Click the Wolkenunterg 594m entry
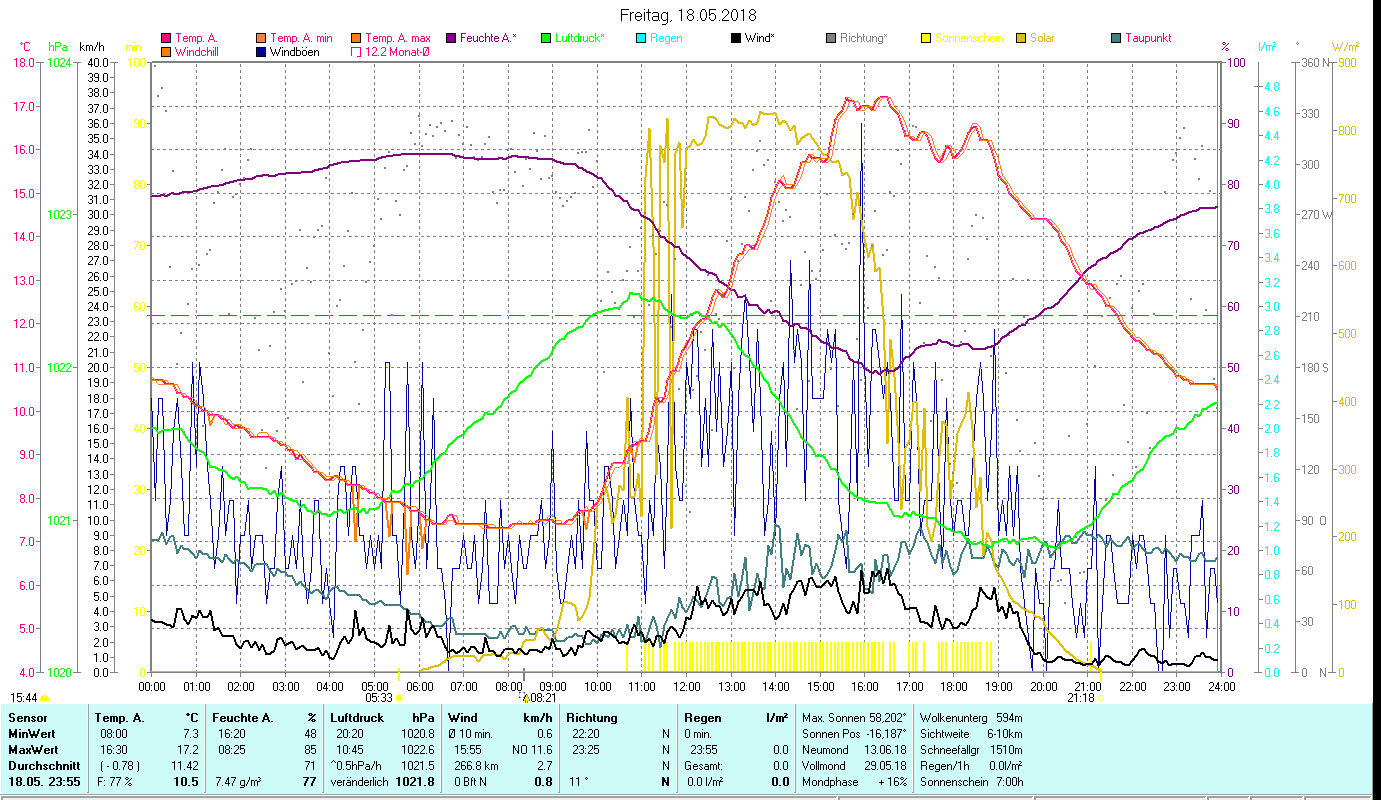The width and height of the screenshot is (1381, 800). click(971, 718)
